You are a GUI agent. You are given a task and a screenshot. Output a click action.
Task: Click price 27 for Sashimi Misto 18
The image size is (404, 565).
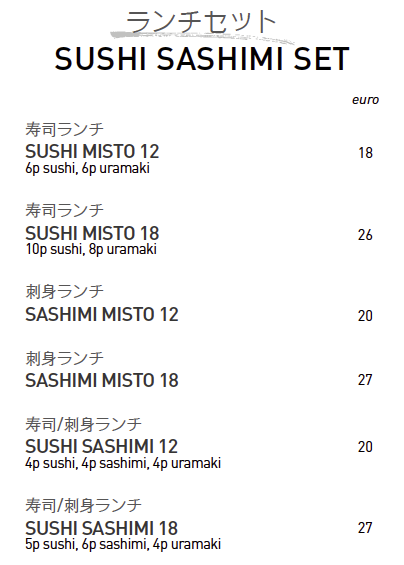[365, 380]
